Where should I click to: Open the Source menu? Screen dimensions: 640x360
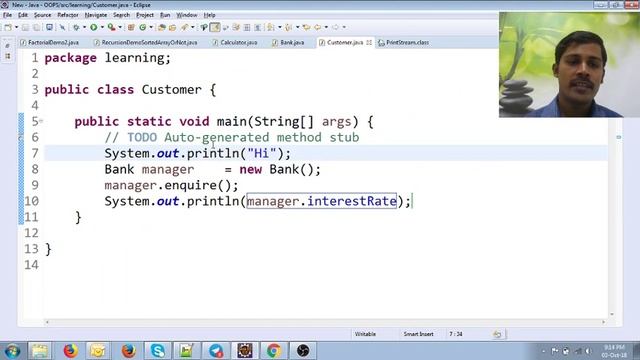click(42, 15)
